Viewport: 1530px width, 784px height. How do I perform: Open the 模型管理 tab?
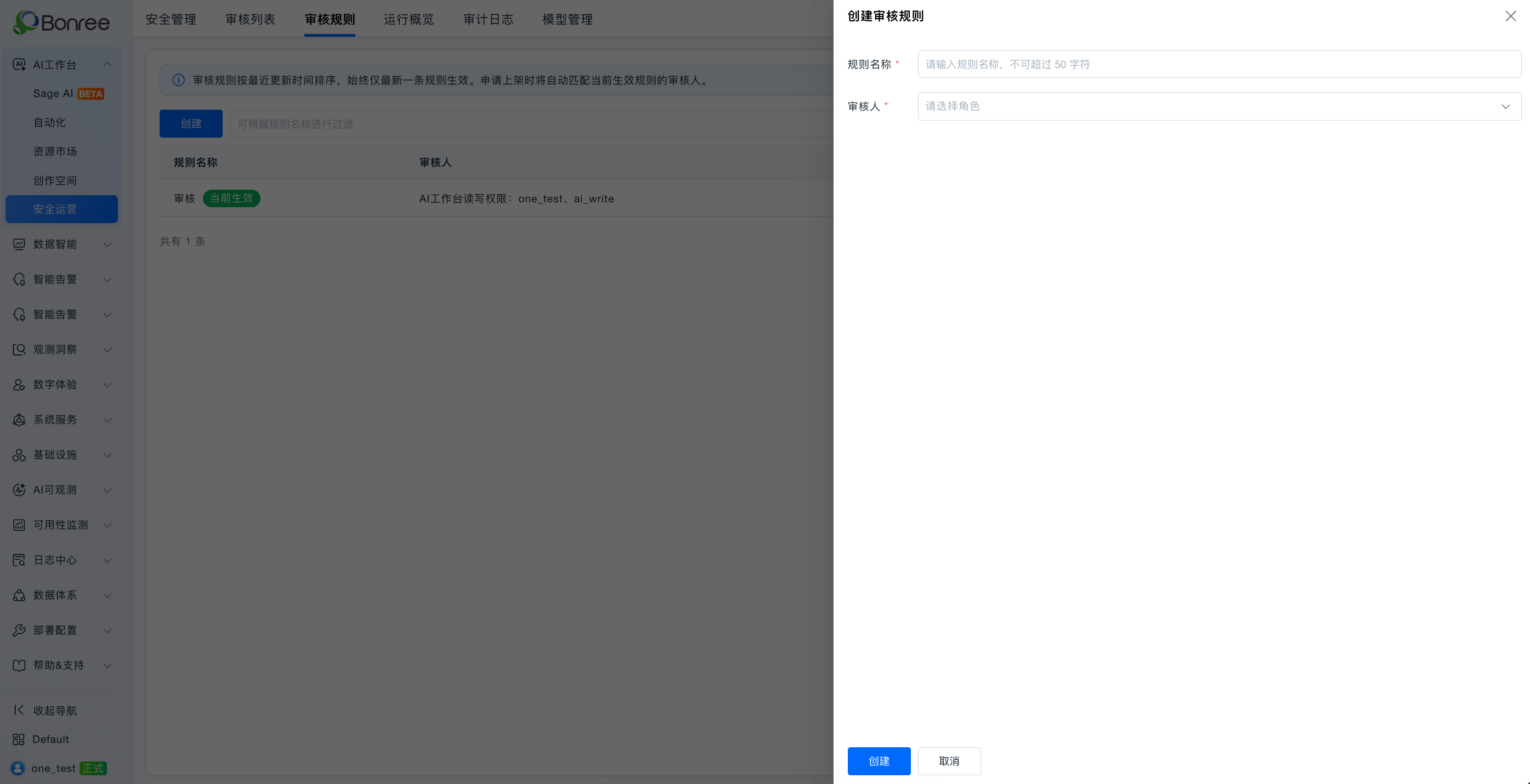(567, 19)
